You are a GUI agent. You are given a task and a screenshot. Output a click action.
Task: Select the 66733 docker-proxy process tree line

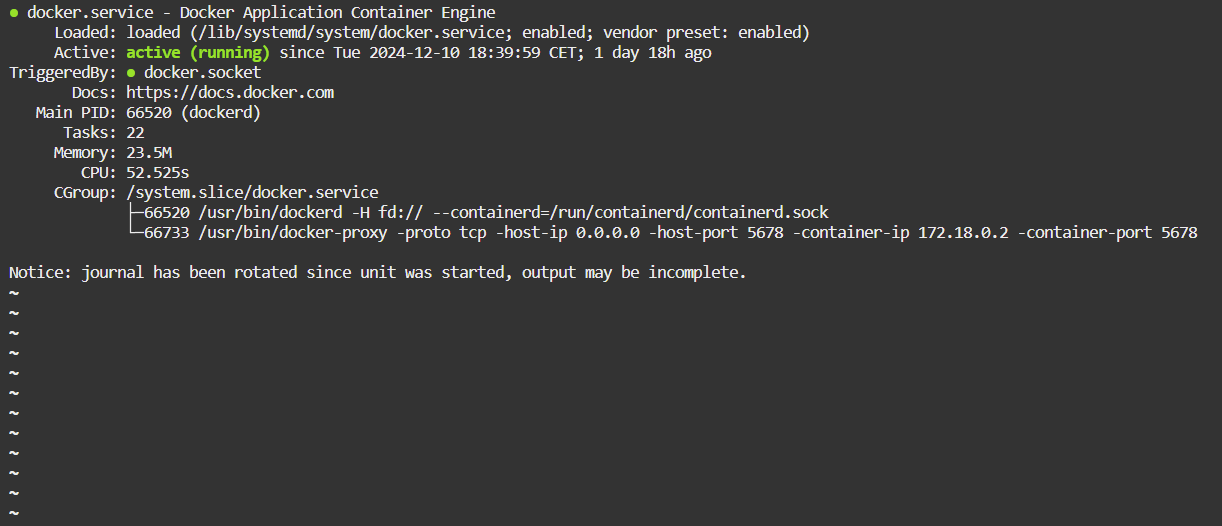click(x=670, y=233)
